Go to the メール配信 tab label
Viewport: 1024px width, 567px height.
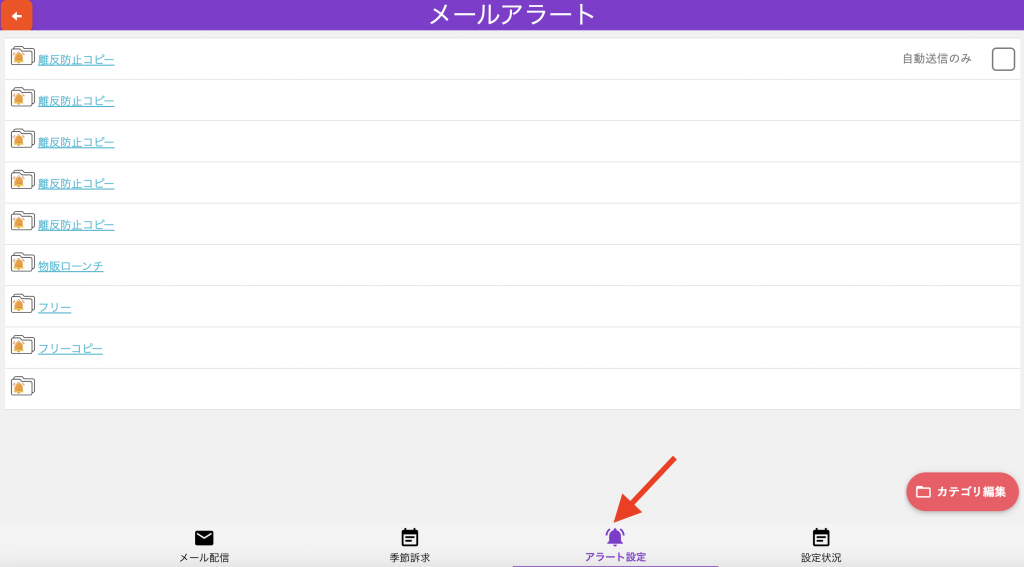(x=204, y=557)
